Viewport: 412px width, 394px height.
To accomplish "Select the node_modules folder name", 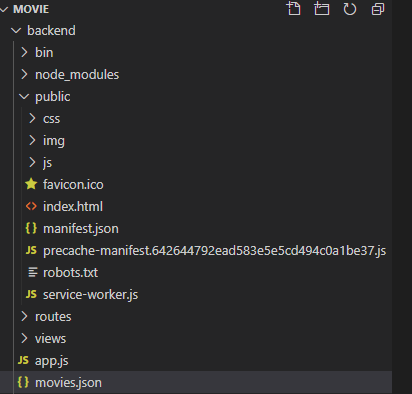I will [x=77, y=75].
